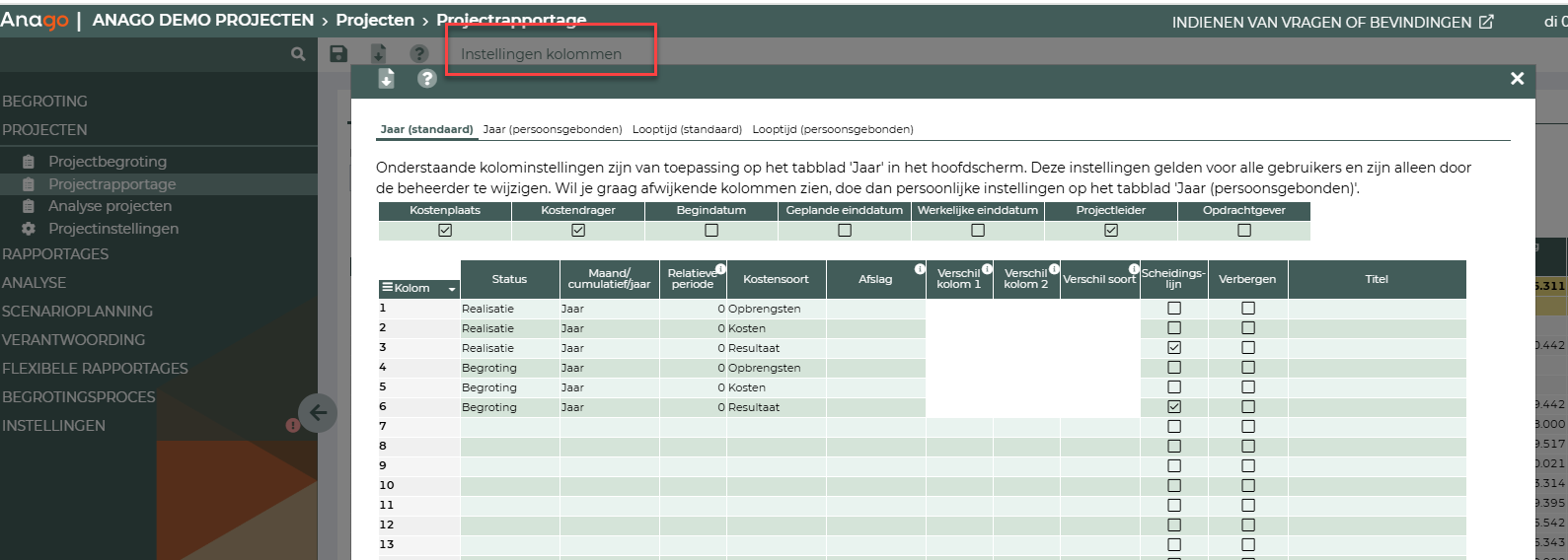Click Maand/cumulatief cell Jaar in row 3
The image size is (1568, 560).
pyautogui.click(x=609, y=348)
